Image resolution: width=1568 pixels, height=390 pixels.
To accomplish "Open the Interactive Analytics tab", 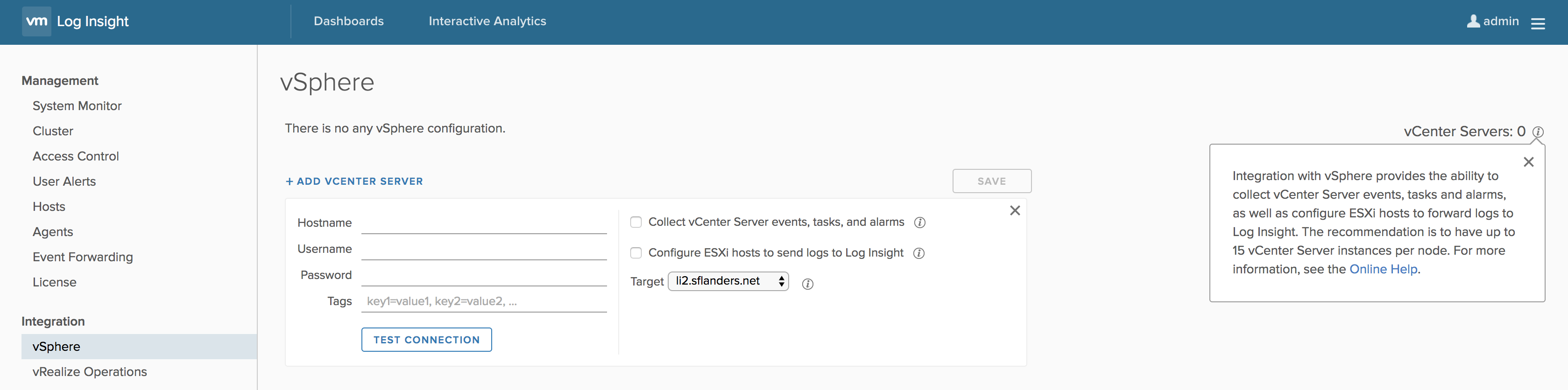I will (487, 21).
